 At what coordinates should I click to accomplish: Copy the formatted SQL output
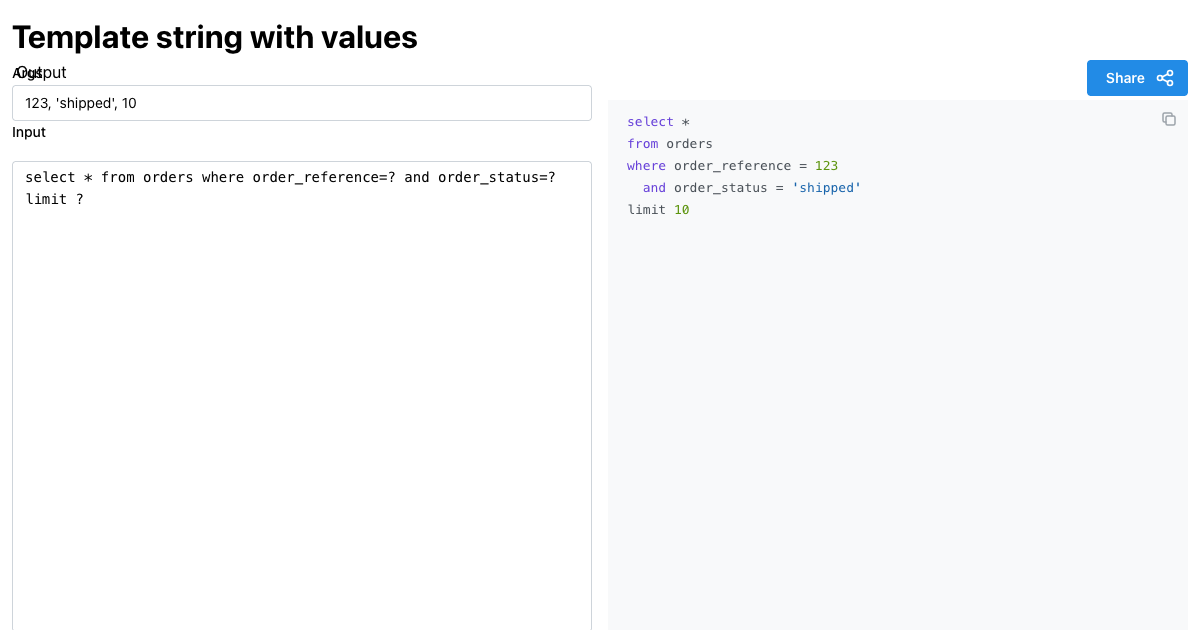1168,119
